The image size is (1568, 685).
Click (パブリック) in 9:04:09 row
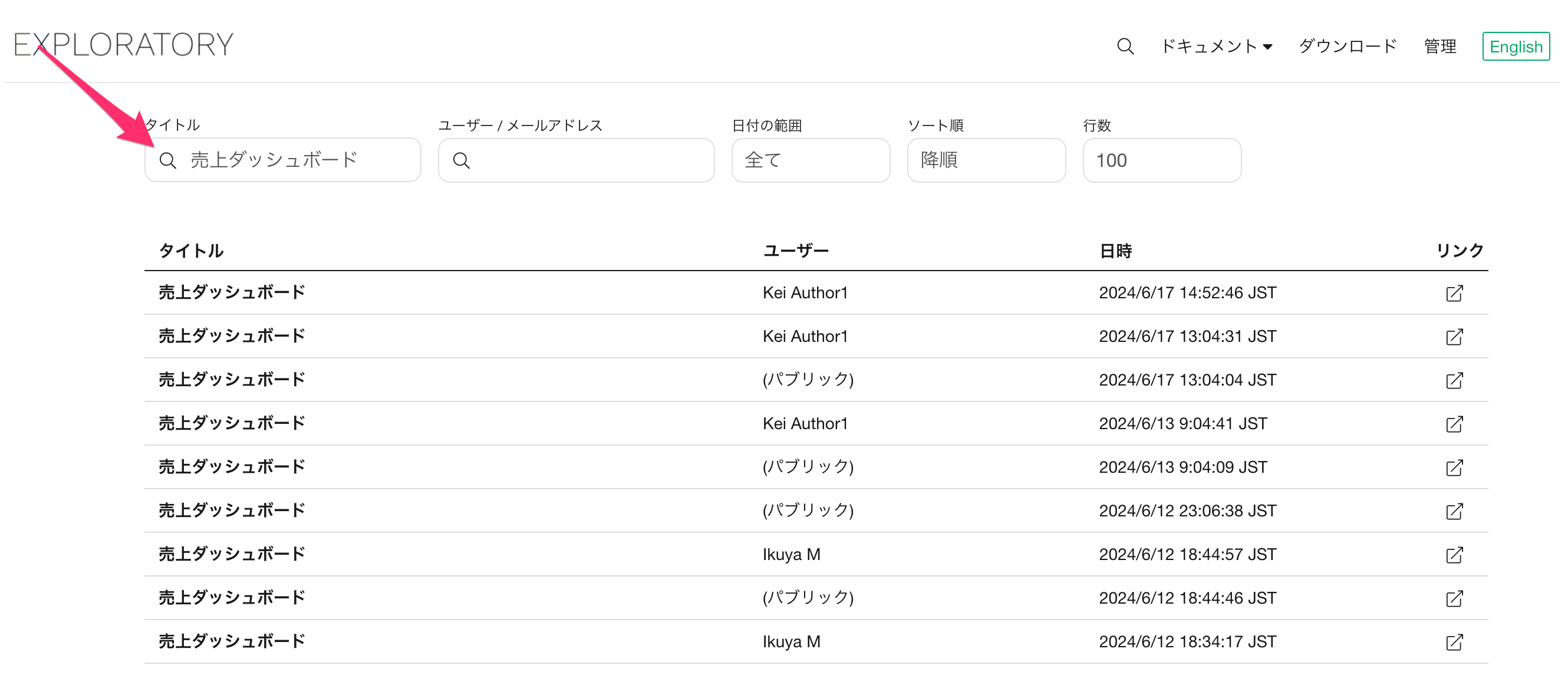[808, 467]
